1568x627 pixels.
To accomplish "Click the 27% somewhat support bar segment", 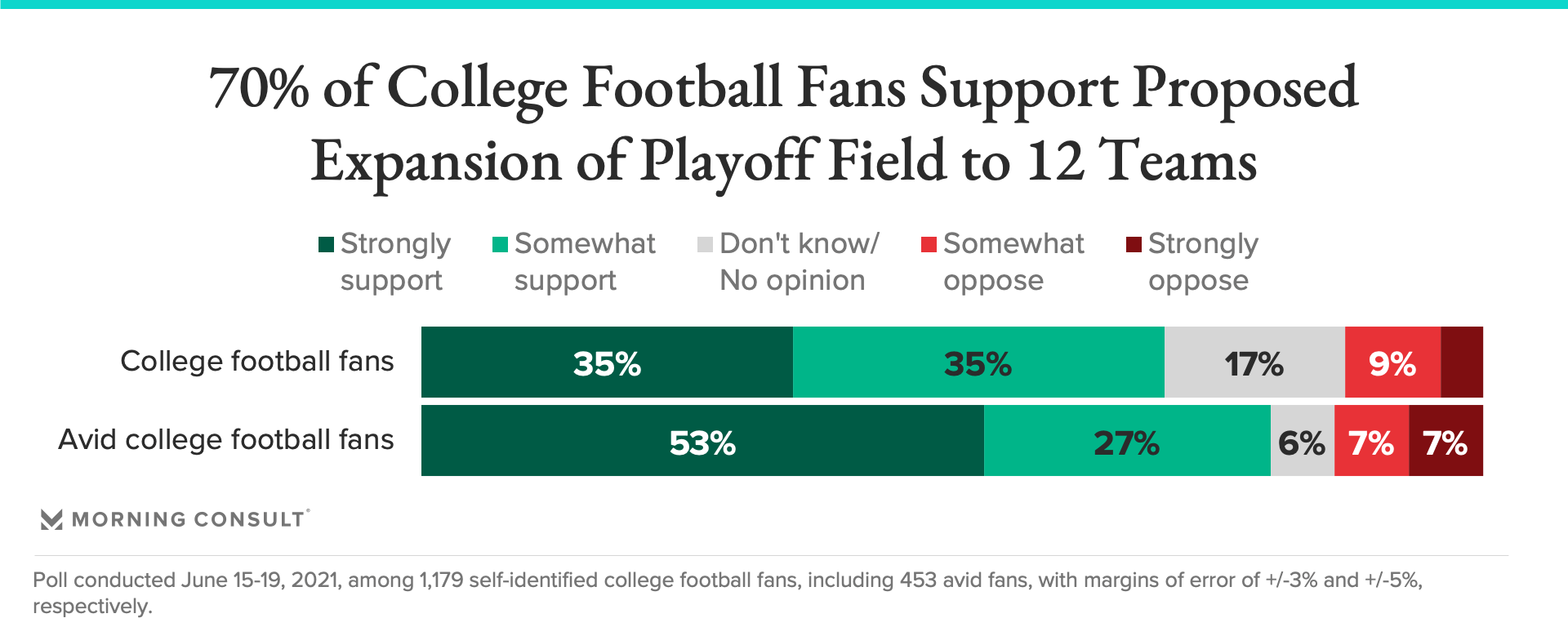I will (x=1126, y=442).
